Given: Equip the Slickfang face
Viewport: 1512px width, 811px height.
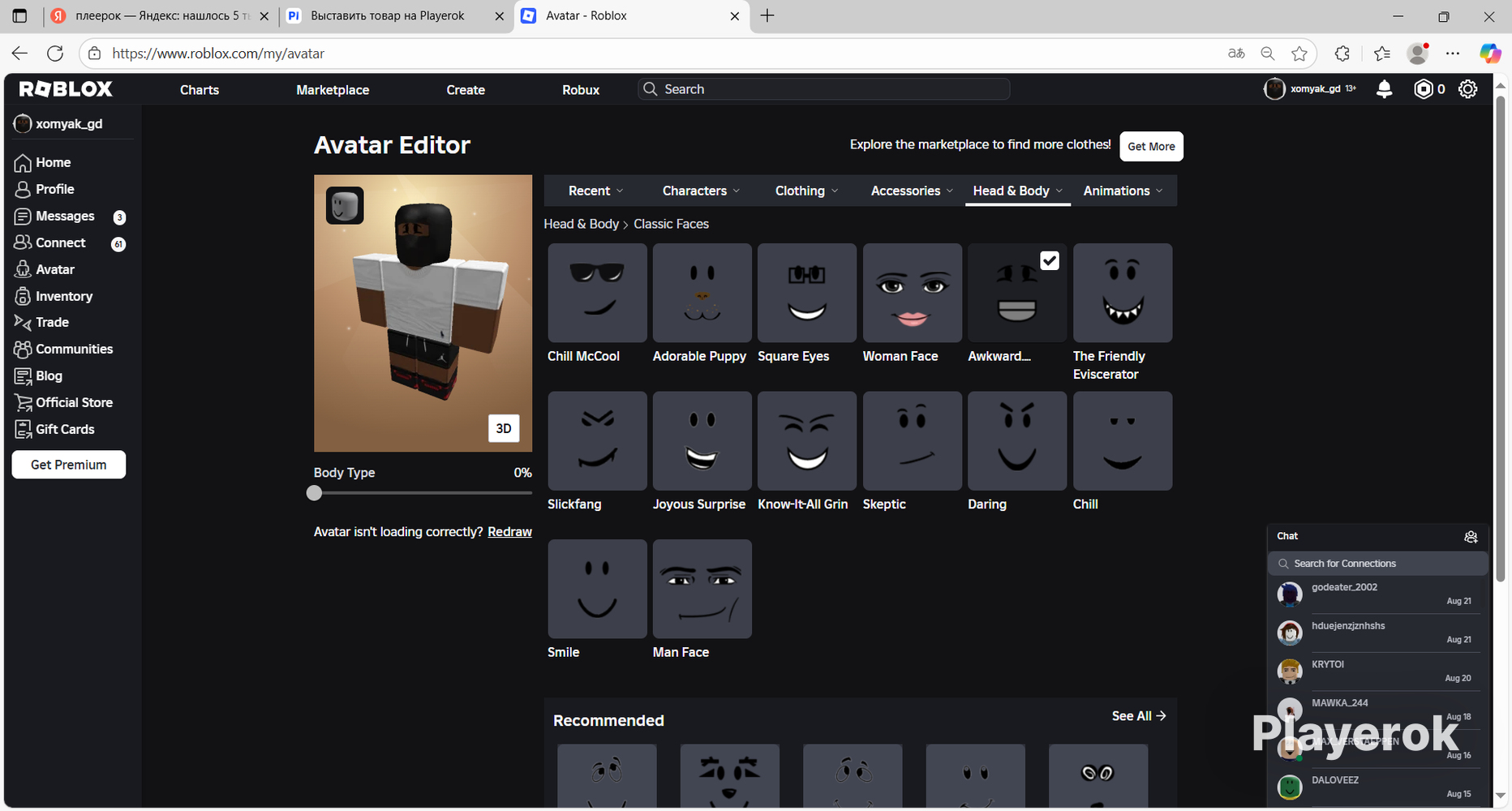Looking at the screenshot, I should (597, 441).
